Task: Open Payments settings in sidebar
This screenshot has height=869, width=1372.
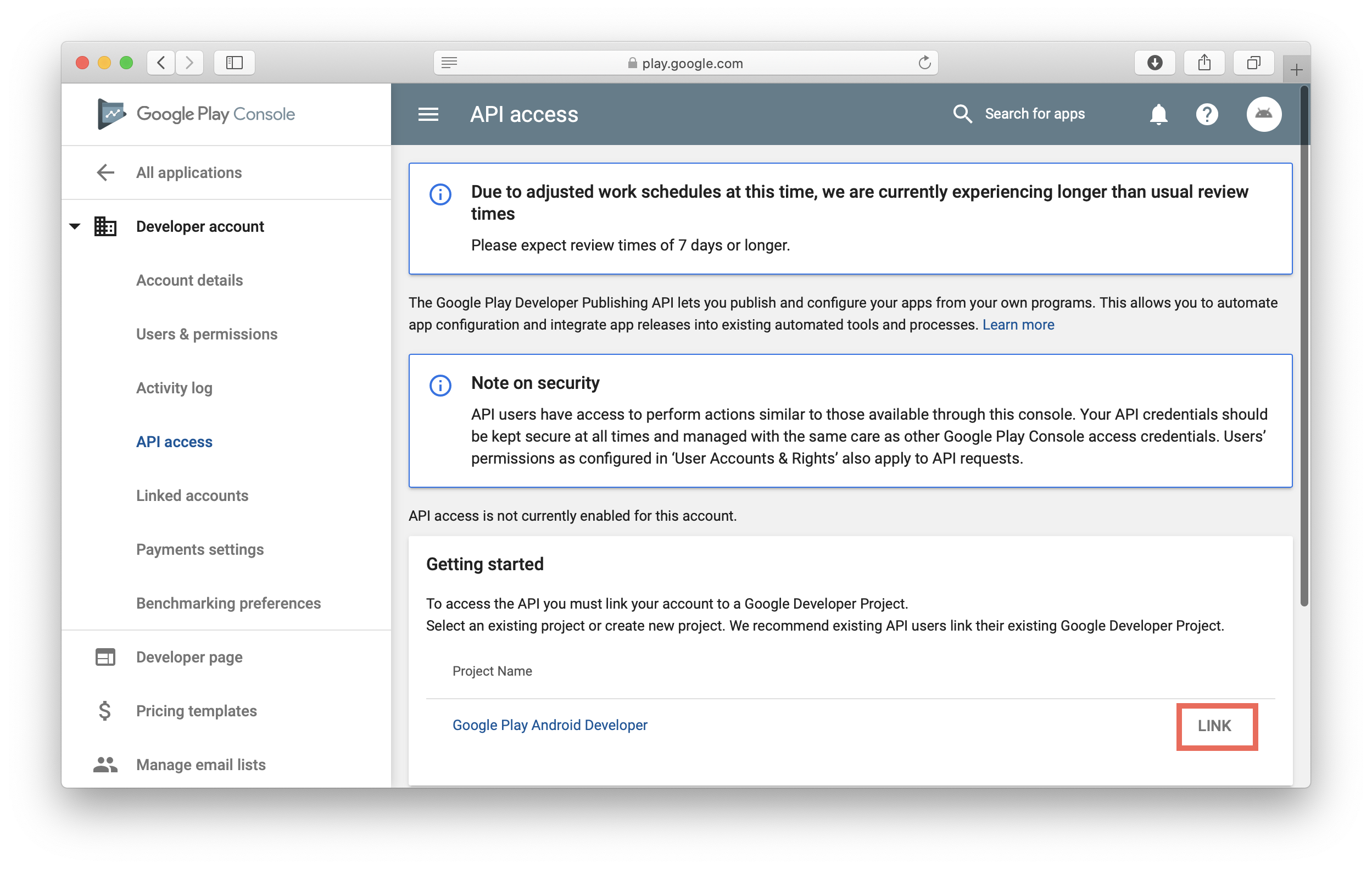Action: coord(199,549)
